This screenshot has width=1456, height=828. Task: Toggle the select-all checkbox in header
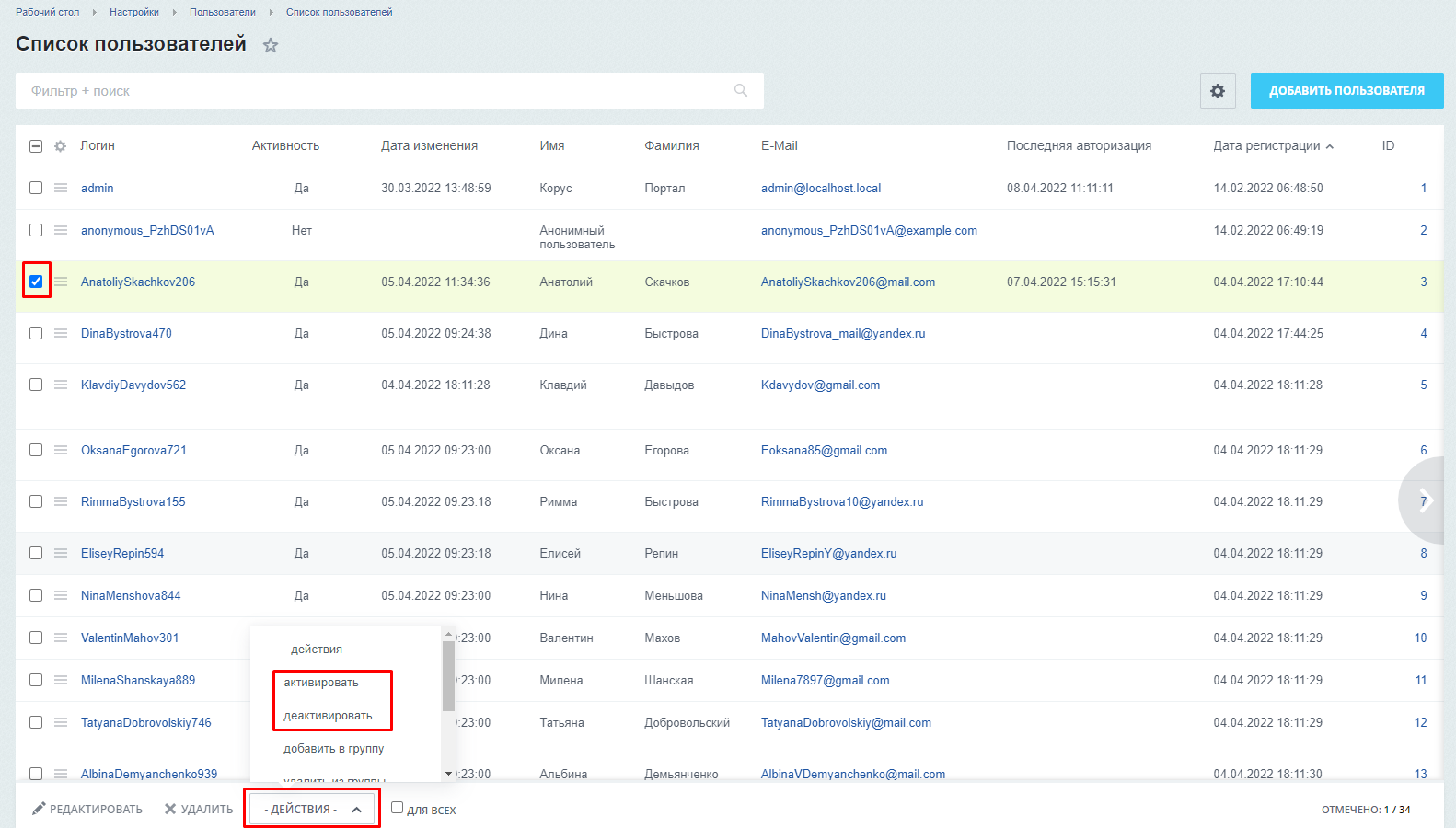click(36, 146)
